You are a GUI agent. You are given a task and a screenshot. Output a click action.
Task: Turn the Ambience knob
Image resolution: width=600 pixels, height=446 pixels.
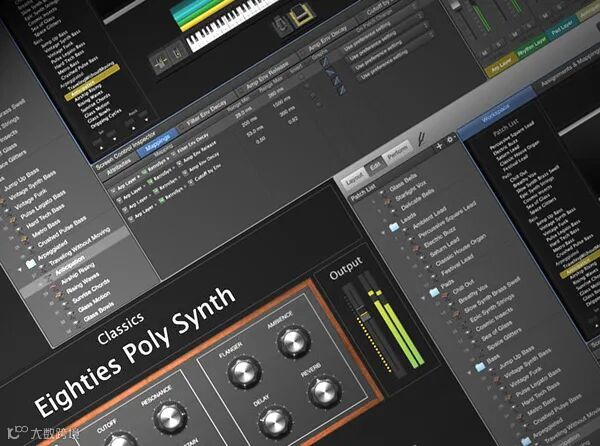tap(293, 342)
